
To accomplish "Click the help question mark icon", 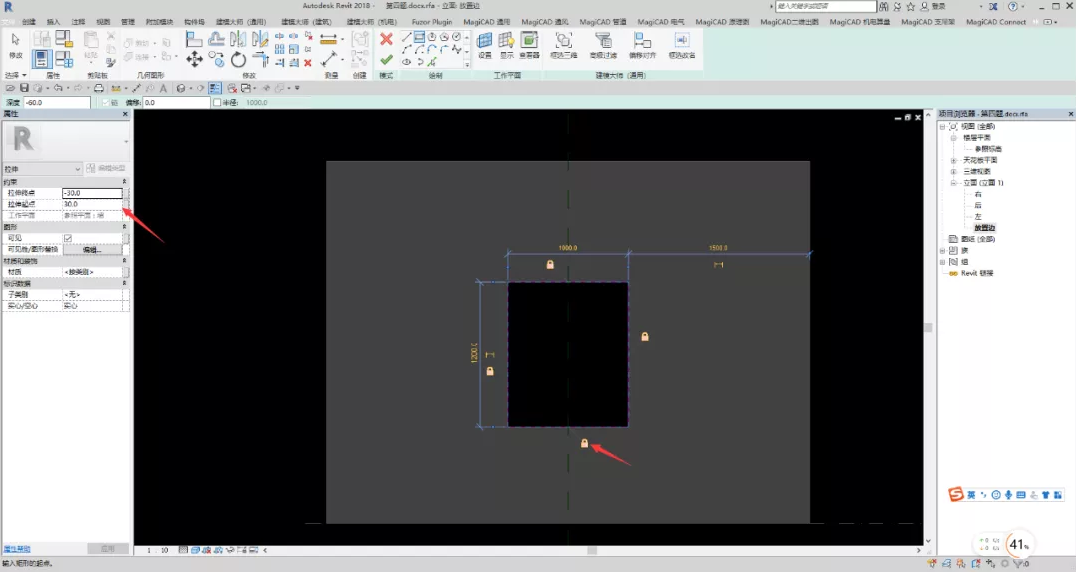I will (1013, 6).
